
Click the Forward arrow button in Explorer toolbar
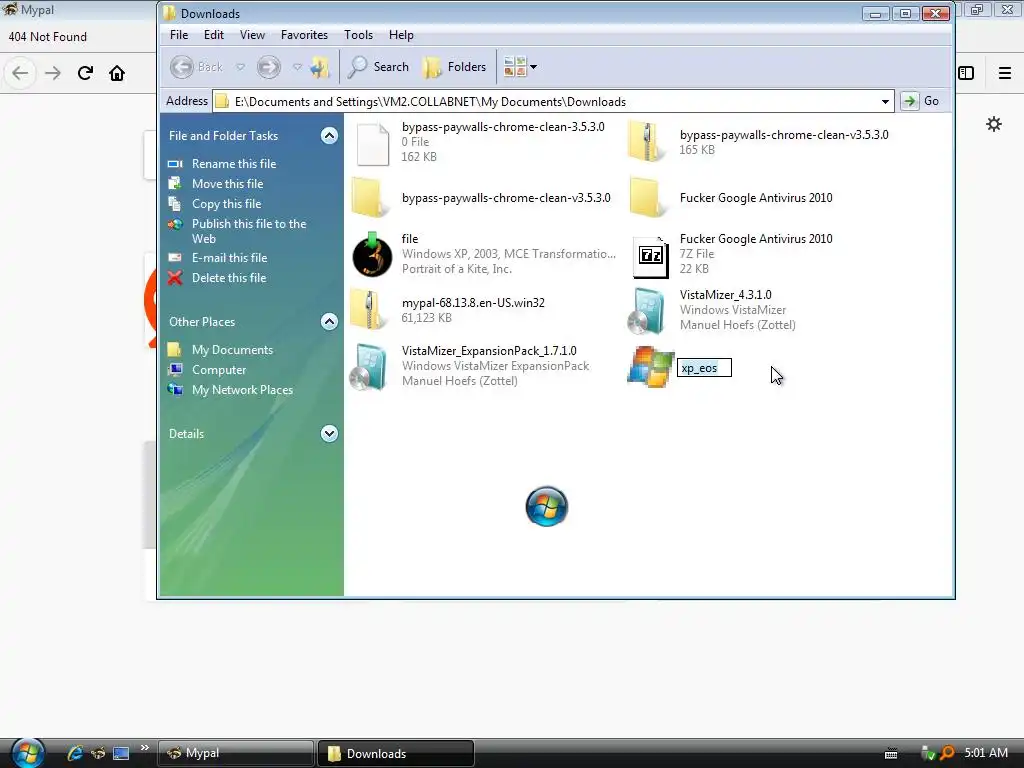click(268, 67)
